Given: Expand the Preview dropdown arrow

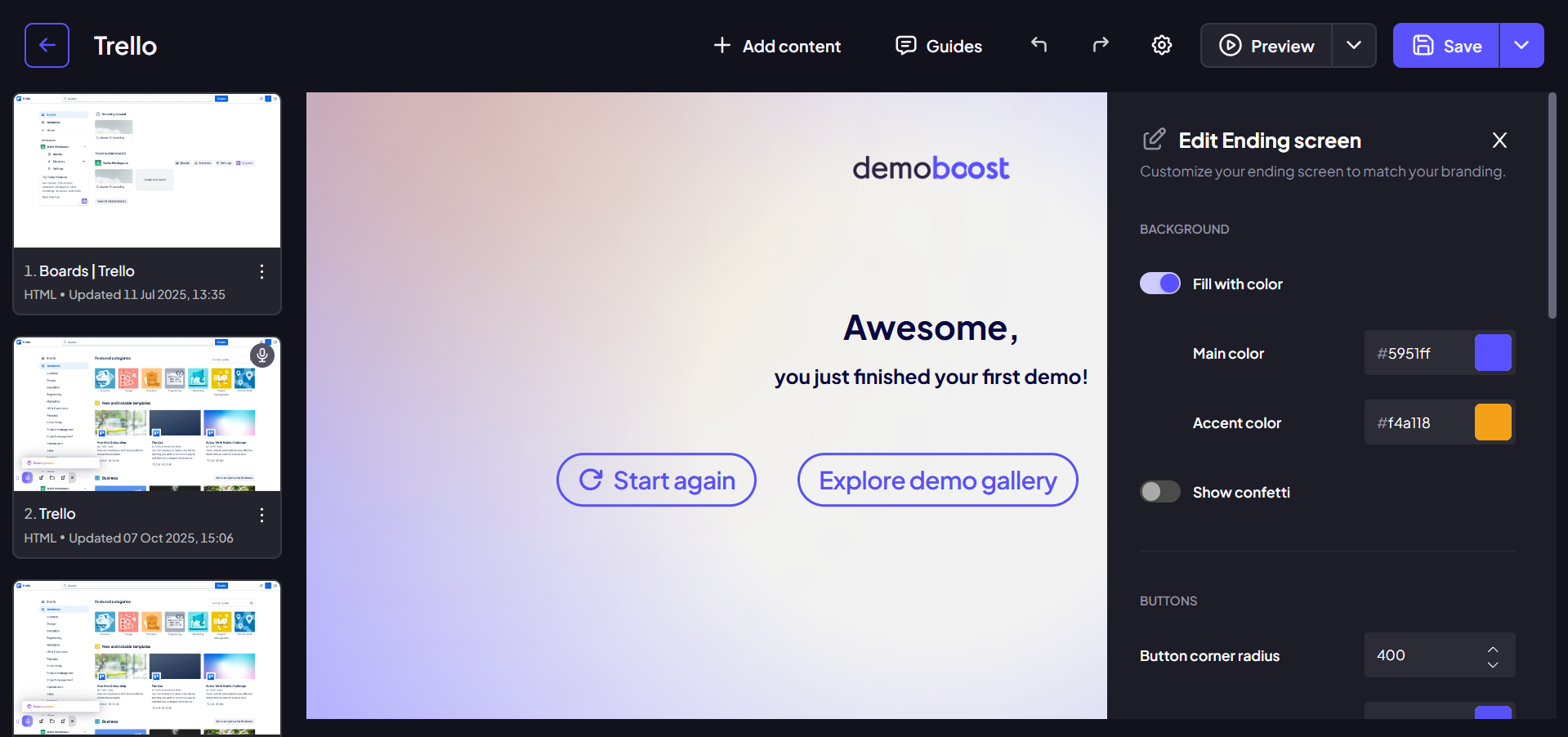Looking at the screenshot, I should point(1354,46).
